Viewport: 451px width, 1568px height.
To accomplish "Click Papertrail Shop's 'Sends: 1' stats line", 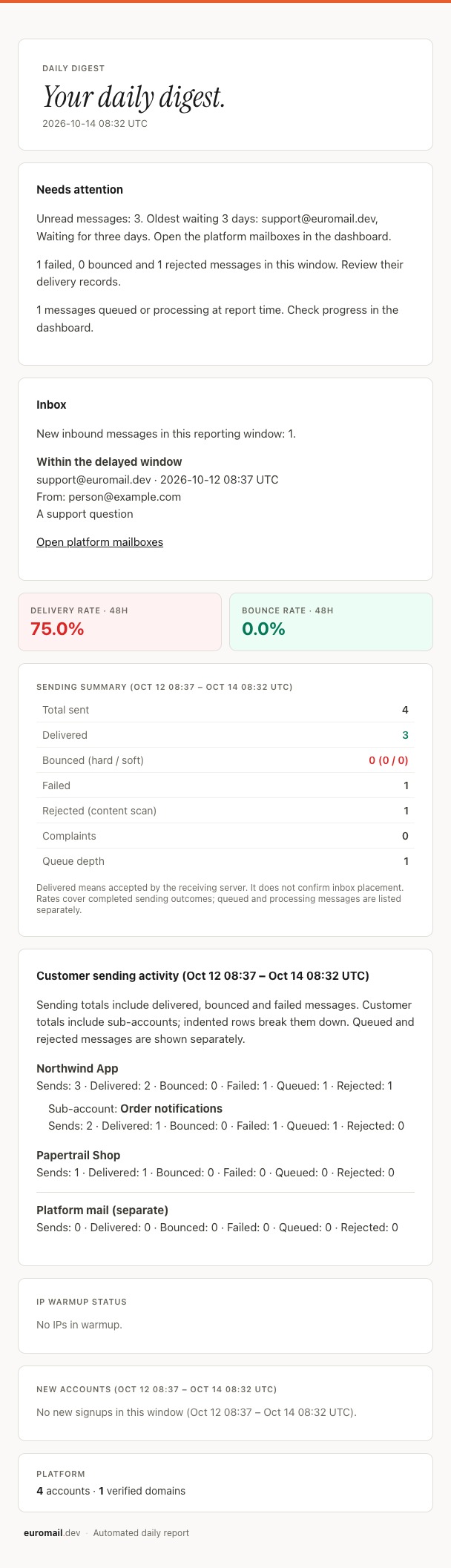I will 215,1173.
